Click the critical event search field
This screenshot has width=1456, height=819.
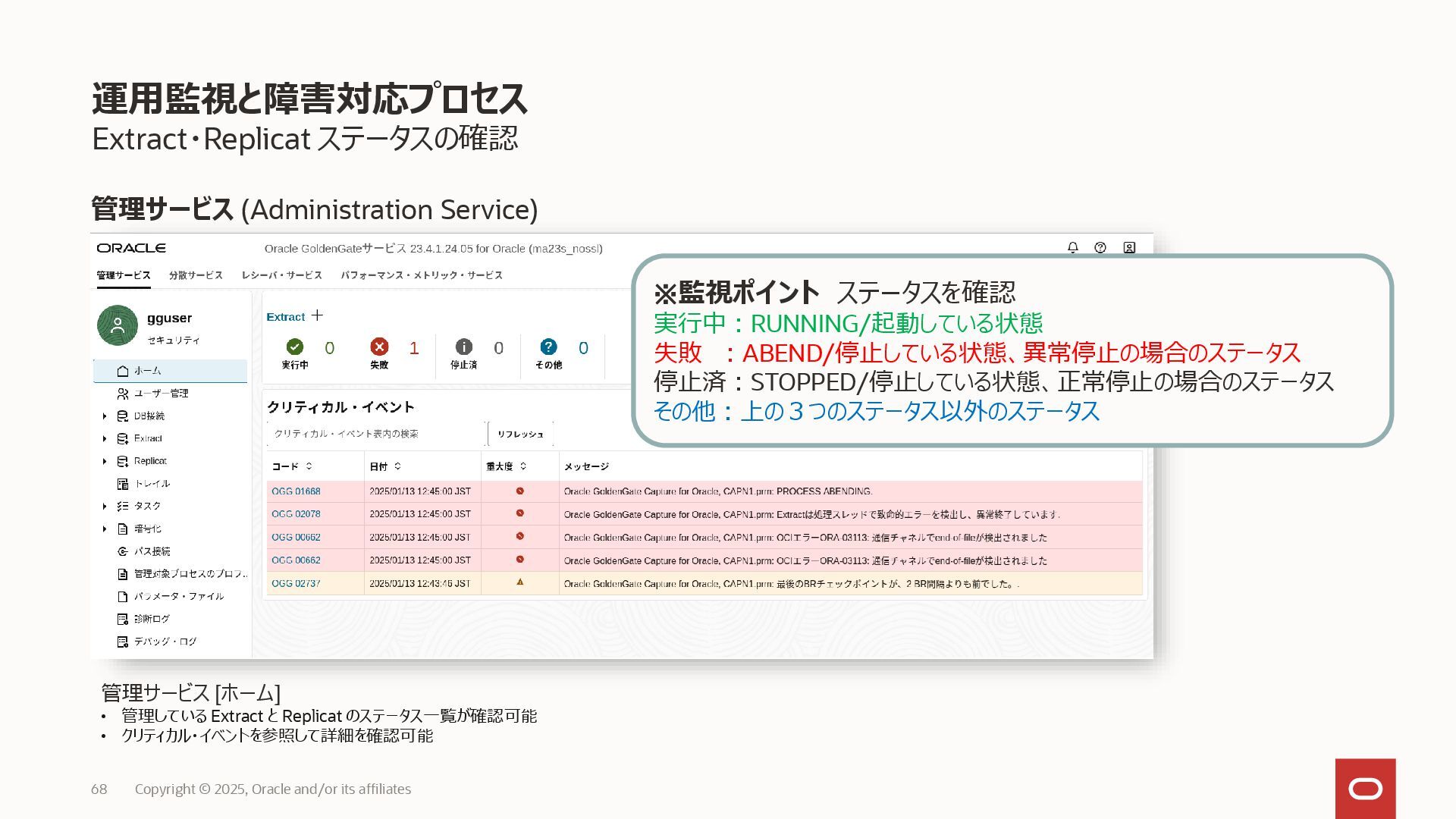point(375,434)
